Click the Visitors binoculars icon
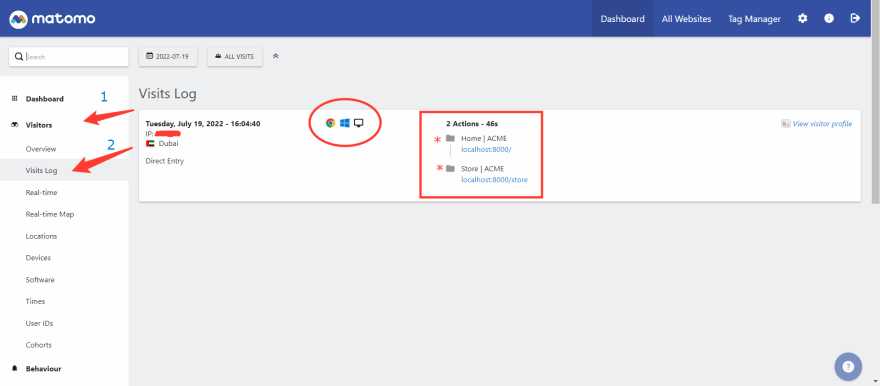This screenshot has width=880, height=386. coord(15,125)
